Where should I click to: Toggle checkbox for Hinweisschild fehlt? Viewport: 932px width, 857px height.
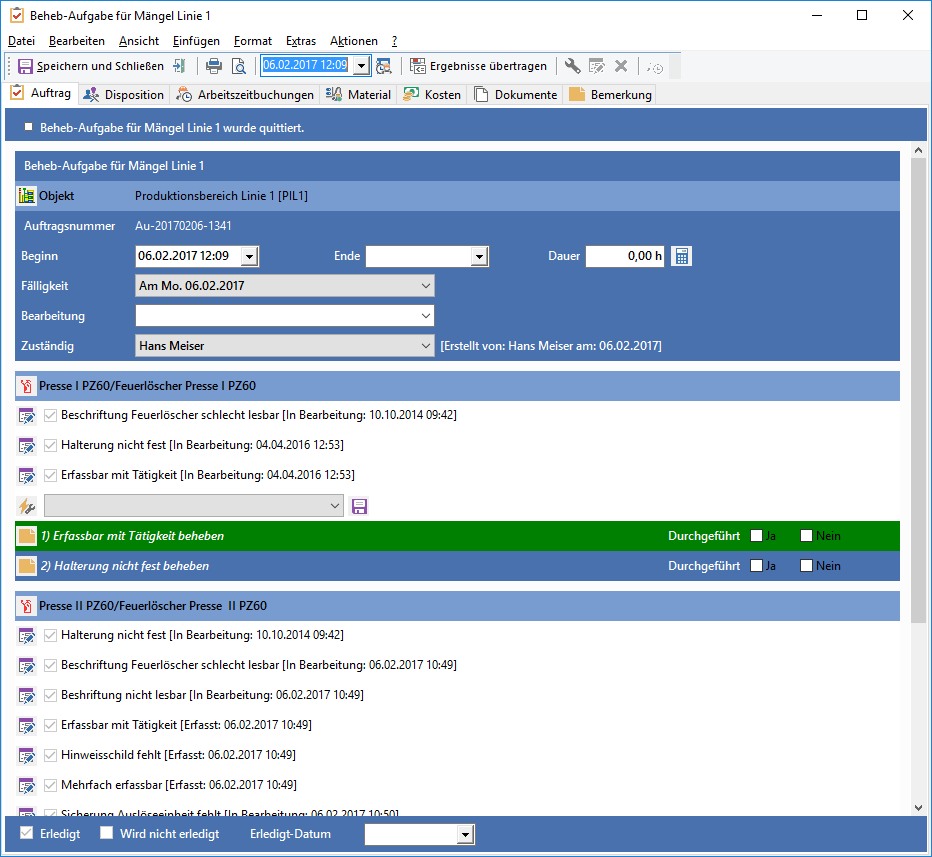click(51, 755)
